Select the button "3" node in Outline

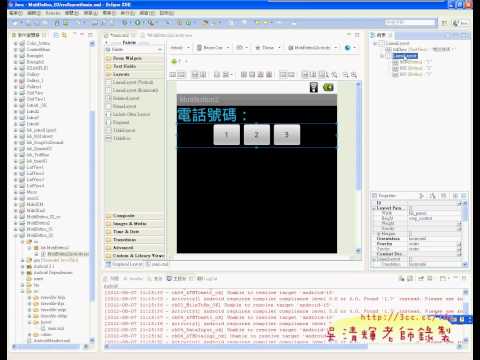tap(412, 74)
